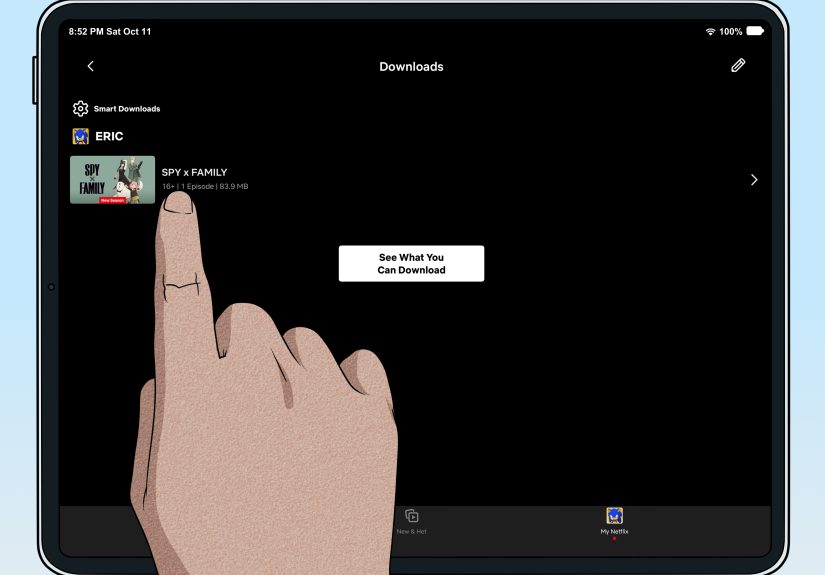Viewport: 825px width, 575px height.
Task: Tap the SPY x FAMILY title
Action: point(194,173)
